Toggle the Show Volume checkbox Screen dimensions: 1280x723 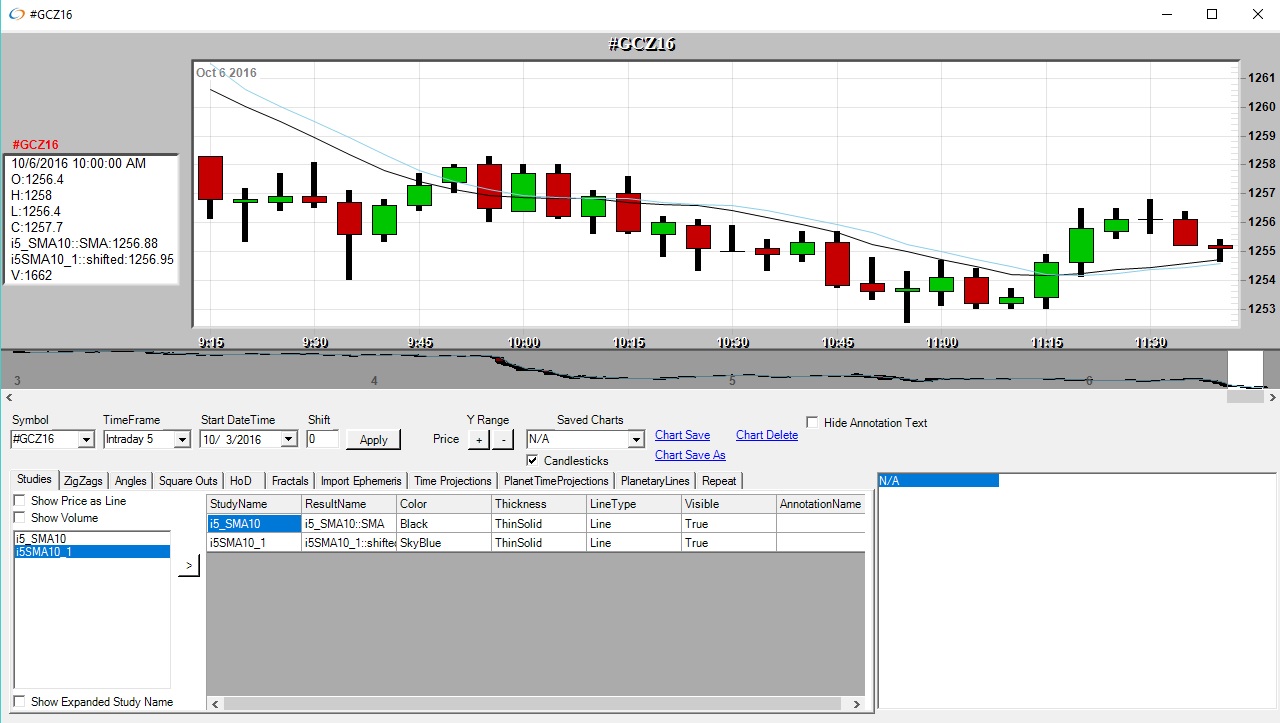click(20, 518)
